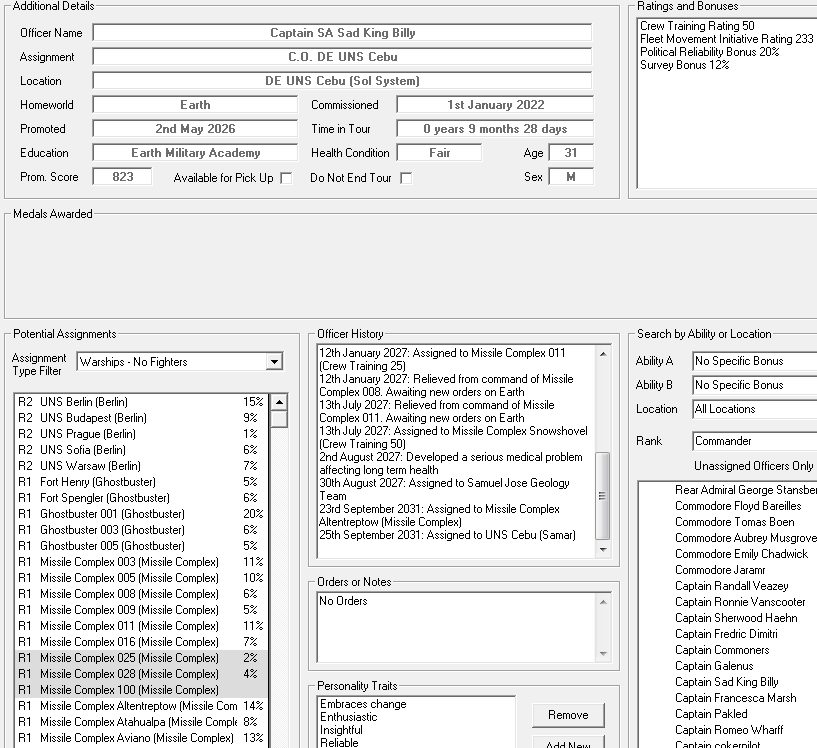Select Missile Complex Atahualpa assignment
This screenshot has width=817, height=748.
[x=141, y=722]
